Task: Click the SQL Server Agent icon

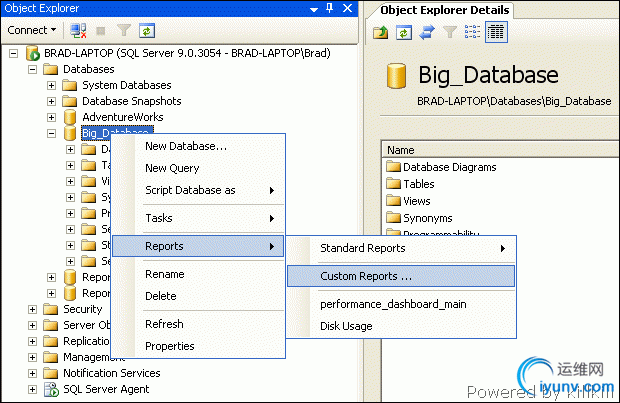Action: pos(51,390)
